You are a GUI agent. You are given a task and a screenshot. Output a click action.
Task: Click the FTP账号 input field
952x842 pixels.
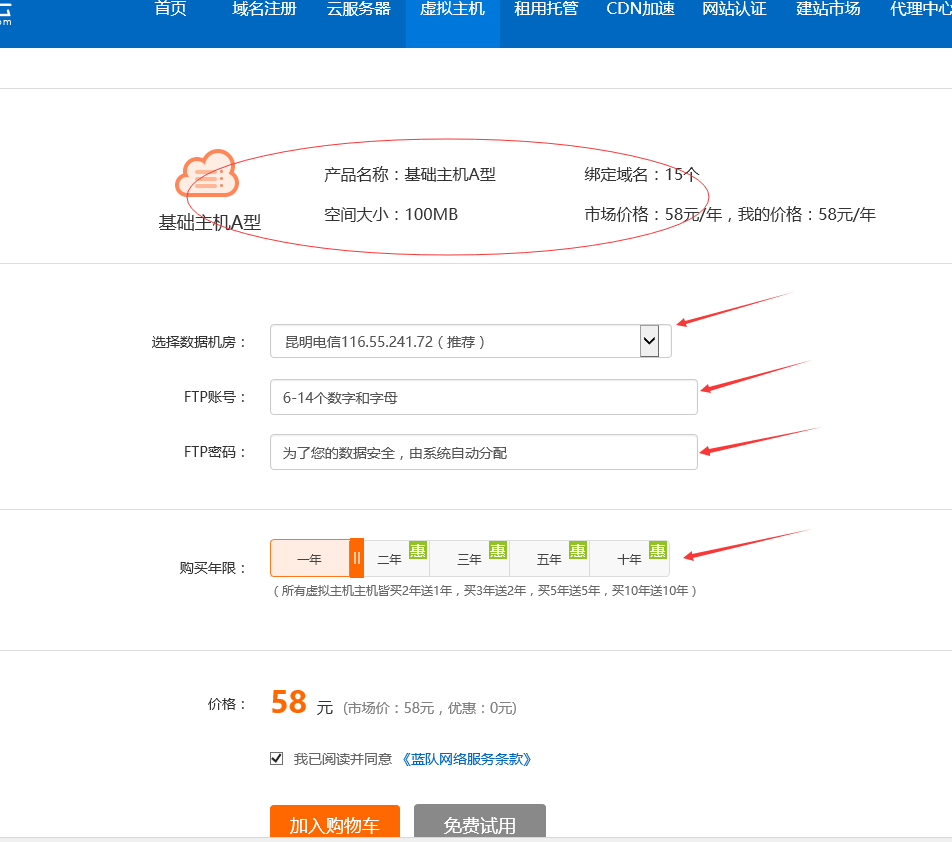(483, 396)
